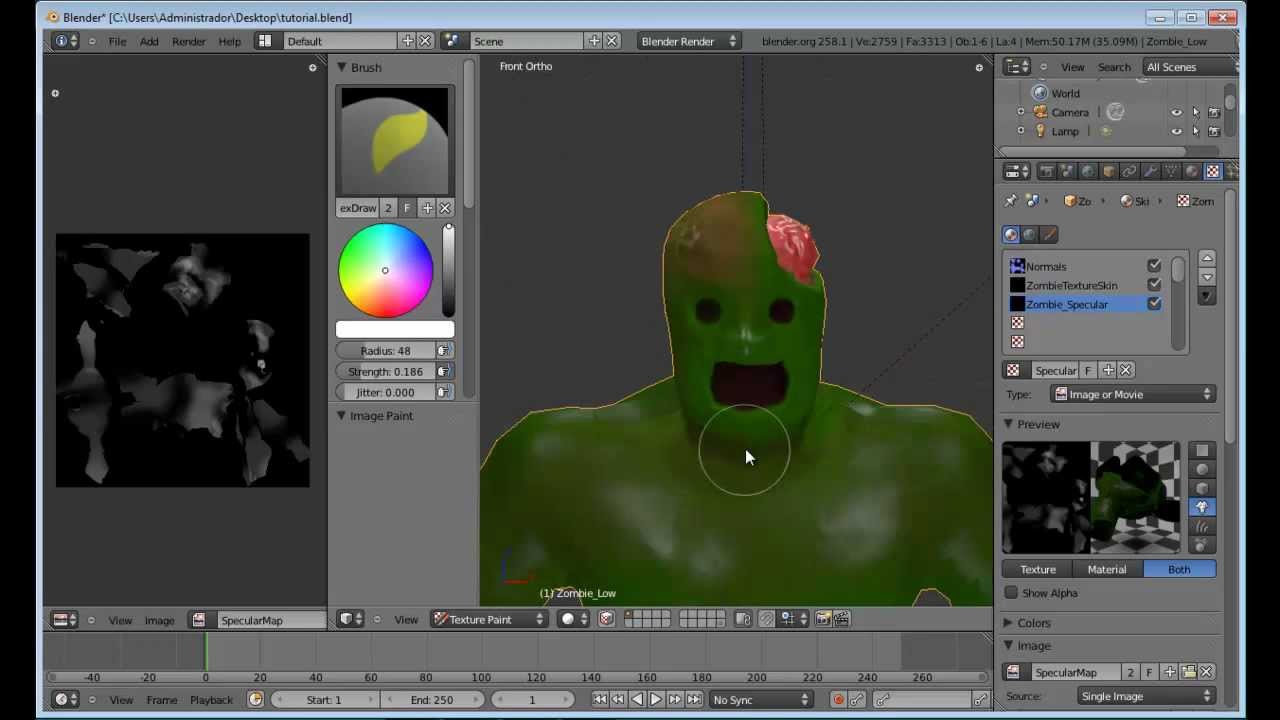Open the Type Image or Movie dropdown
Viewport: 1280px width, 720px height.
[1133, 394]
